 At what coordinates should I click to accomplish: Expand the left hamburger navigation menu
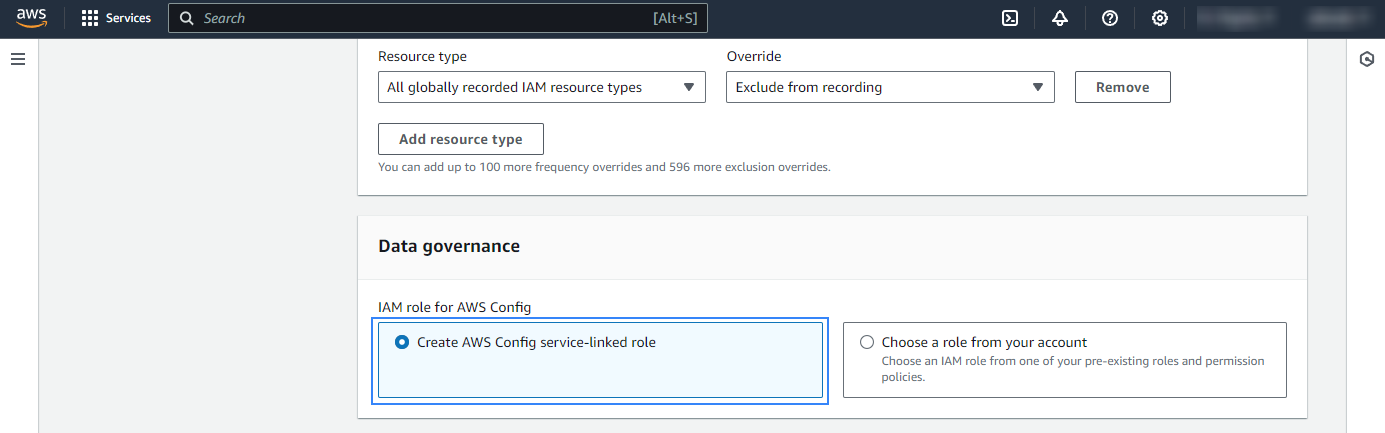click(x=17, y=60)
